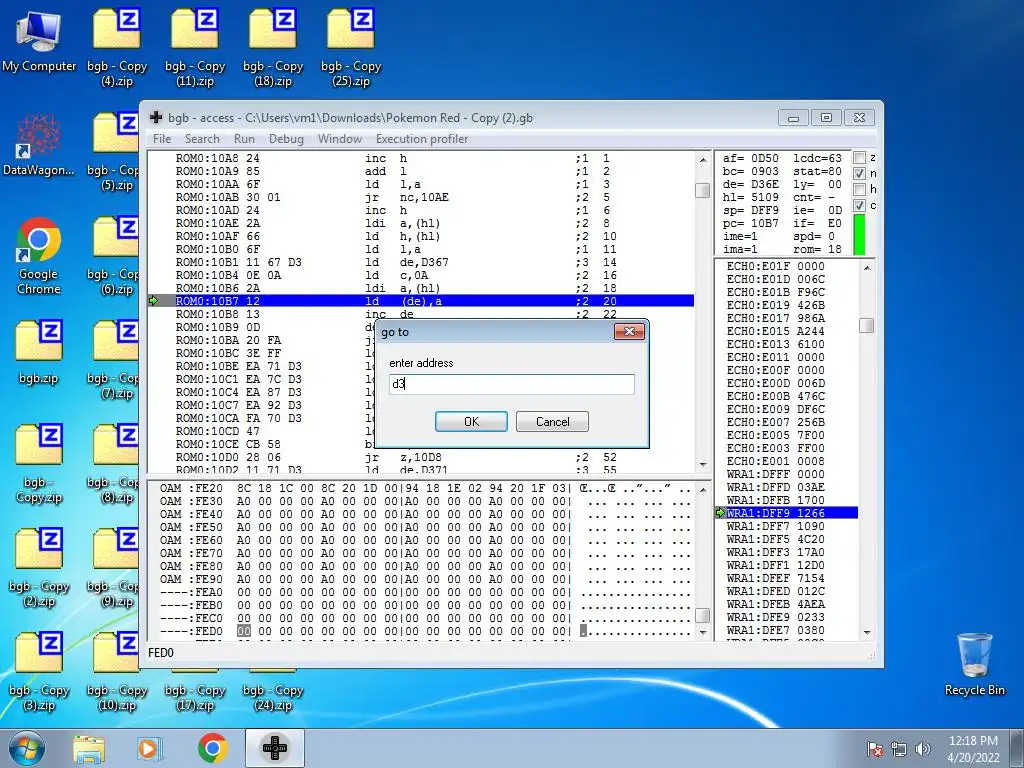Screen dimensions: 1024x768
Task: Select stack entry WRA1:DFF9 1266
Action: coord(787,513)
